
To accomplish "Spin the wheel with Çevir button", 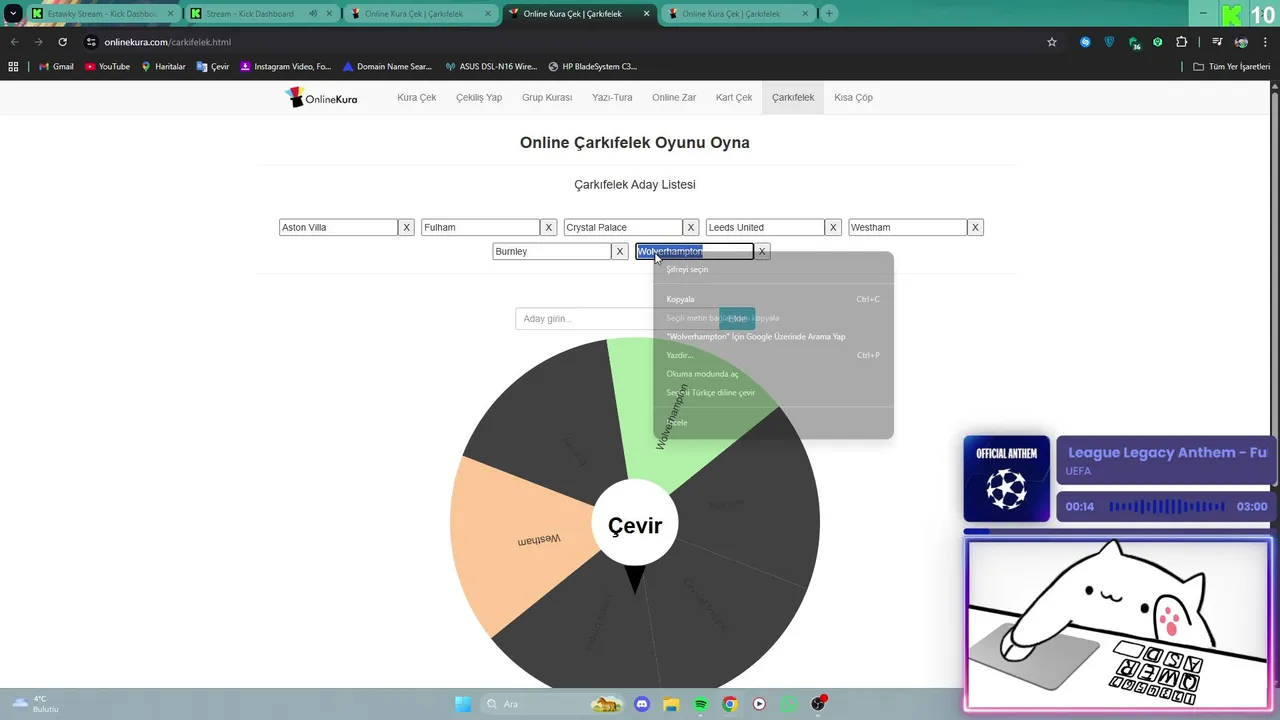I will click(635, 525).
